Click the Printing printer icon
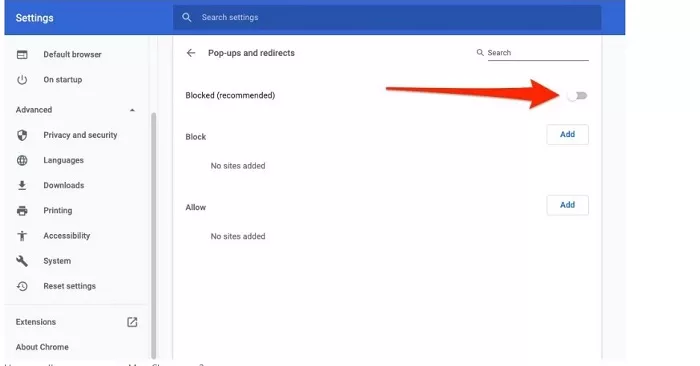This screenshot has height=366, width=700. pyautogui.click(x=22, y=211)
